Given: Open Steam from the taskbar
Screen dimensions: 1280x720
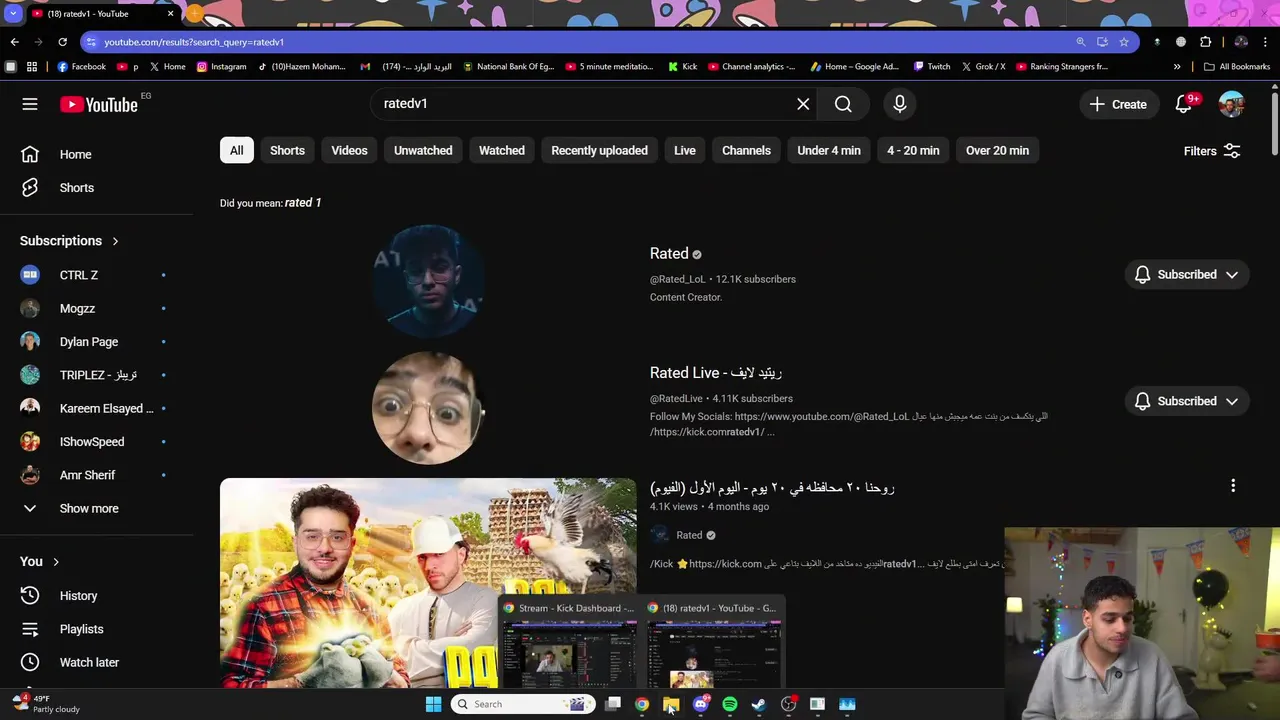Looking at the screenshot, I should pyautogui.click(x=759, y=704).
